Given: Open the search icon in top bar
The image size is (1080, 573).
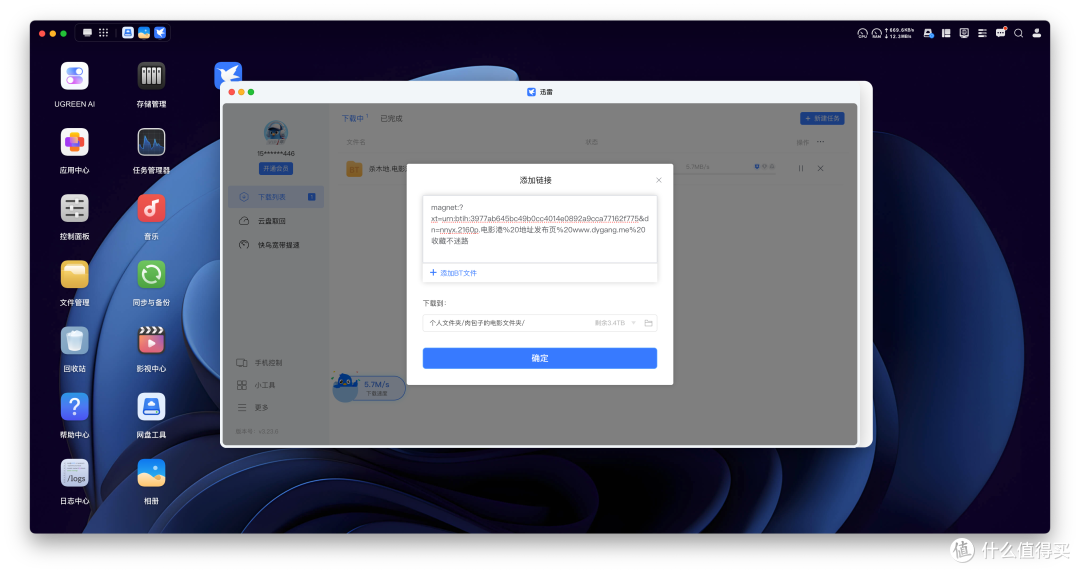Looking at the screenshot, I should pos(1019,33).
